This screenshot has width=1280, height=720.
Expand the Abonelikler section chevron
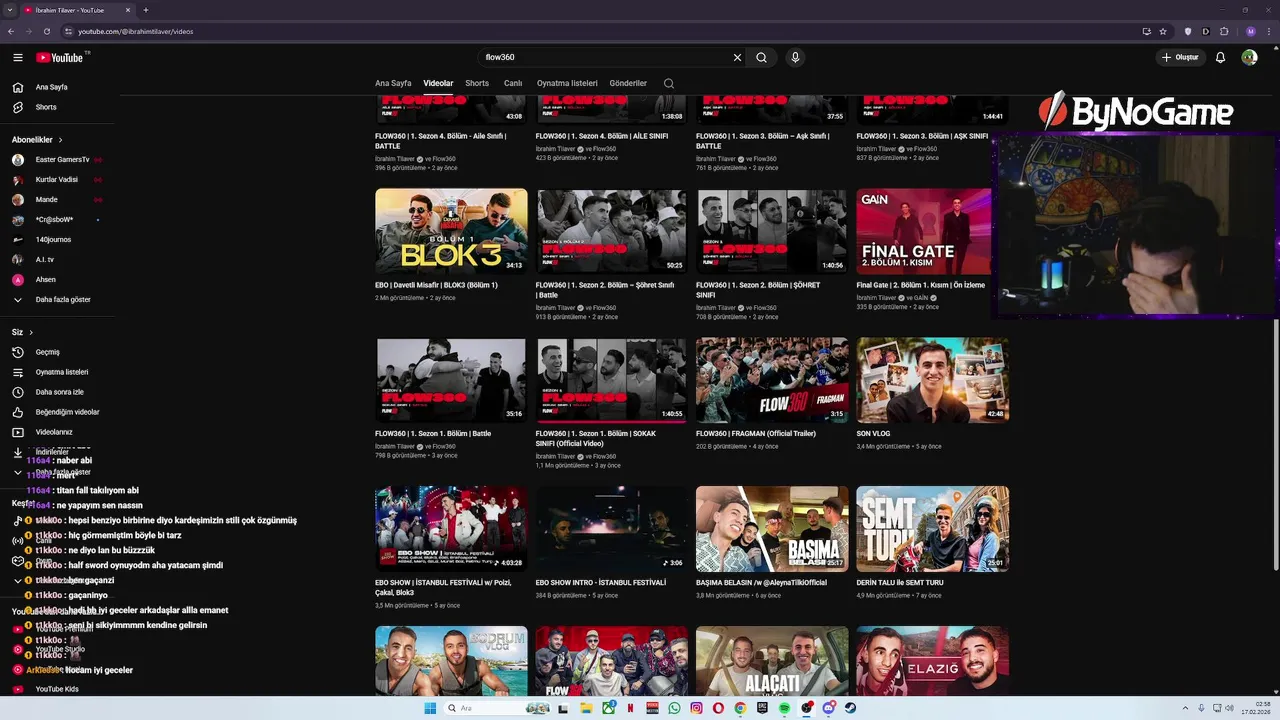60,140
